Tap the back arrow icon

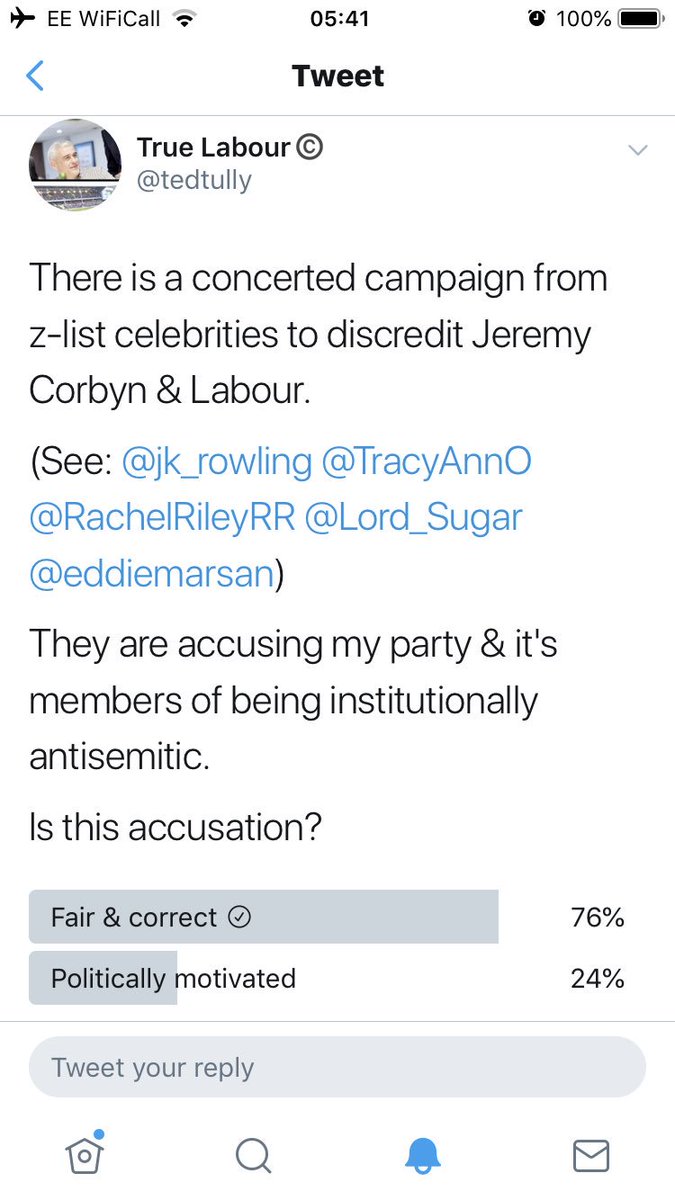point(35,76)
